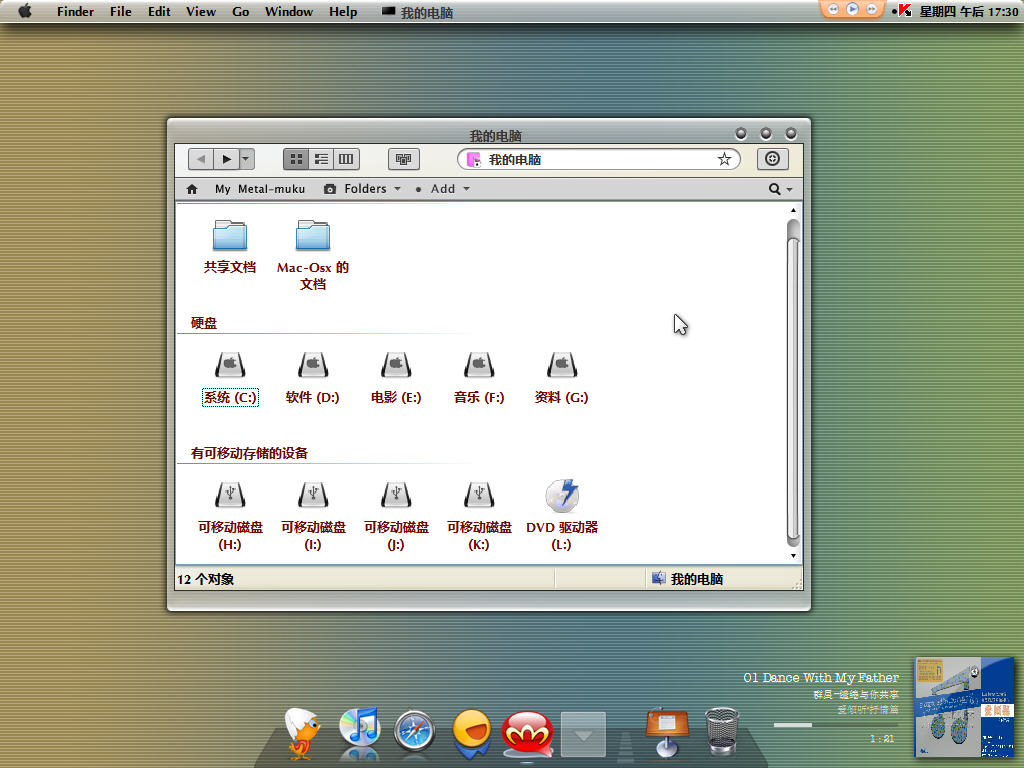This screenshot has width=1024, height=768.
Task: Open the View menu
Action: 200,11
